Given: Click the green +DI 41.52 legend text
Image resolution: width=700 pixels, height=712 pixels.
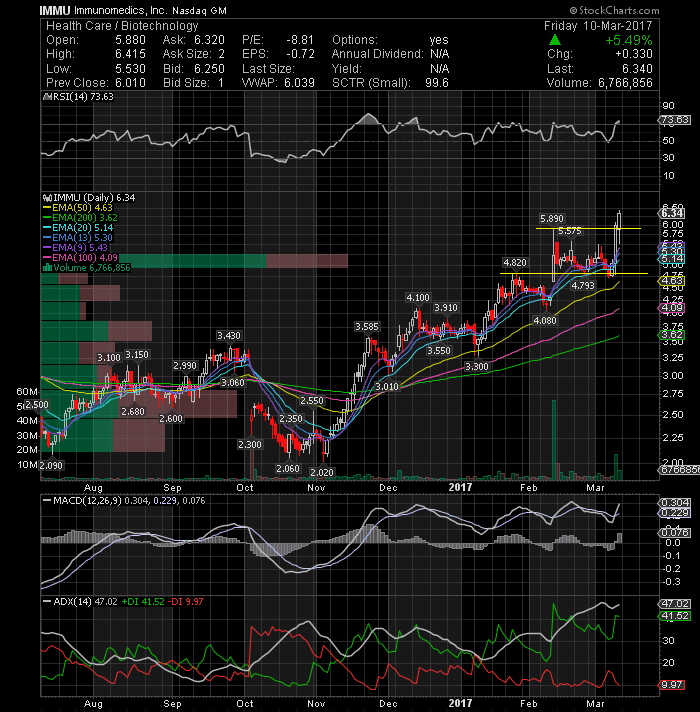Looking at the screenshot, I should click(143, 601).
